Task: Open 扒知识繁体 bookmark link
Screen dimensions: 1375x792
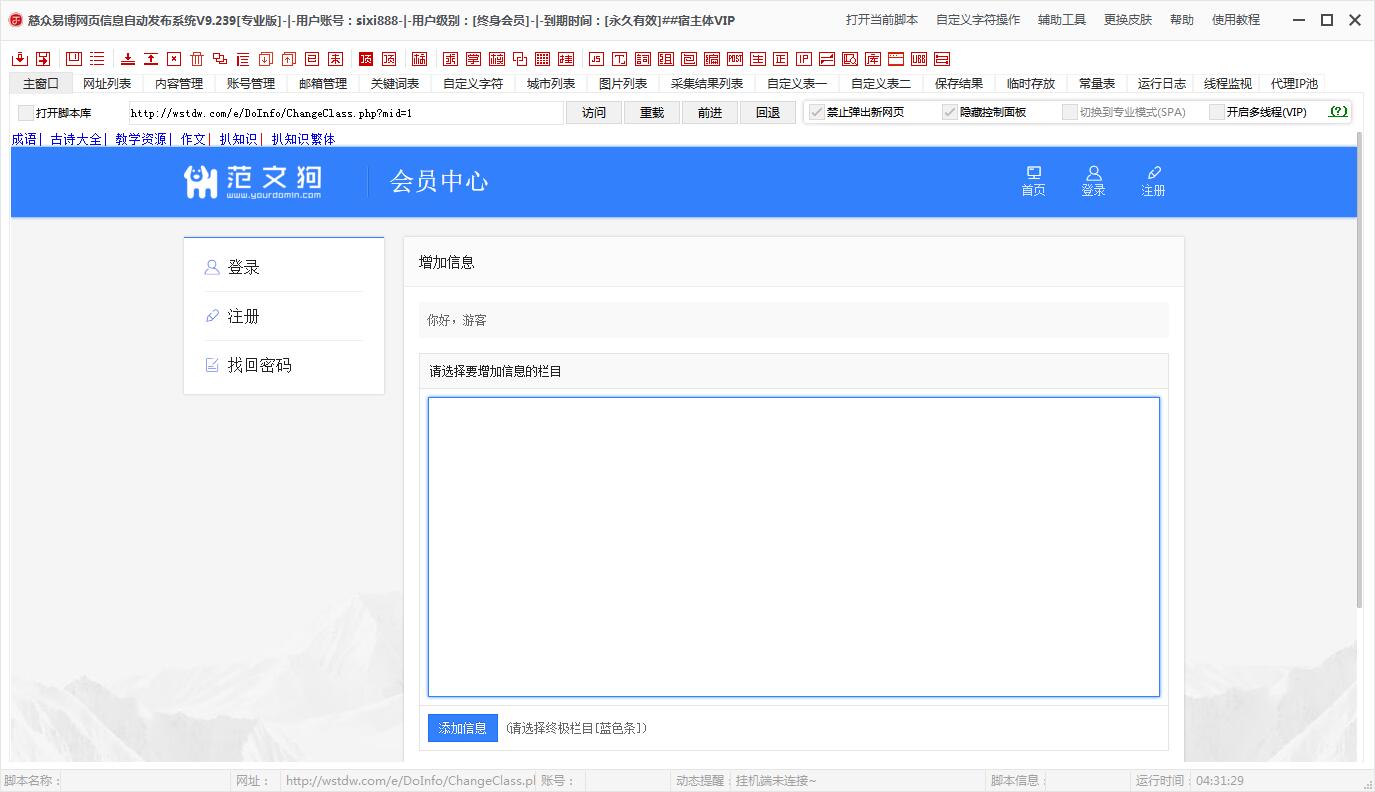Action: [x=304, y=139]
